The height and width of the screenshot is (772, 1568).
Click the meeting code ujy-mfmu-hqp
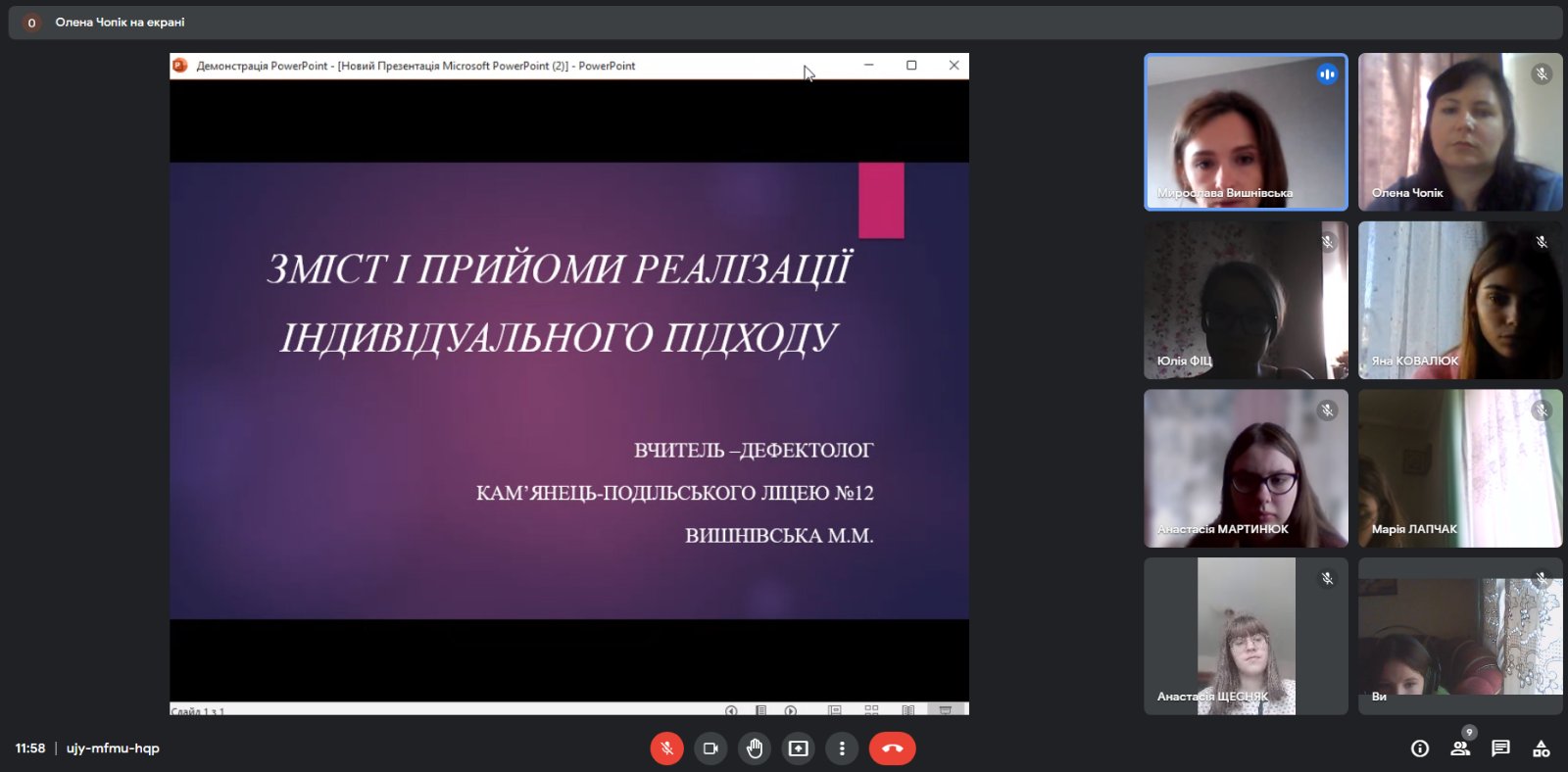(113, 748)
